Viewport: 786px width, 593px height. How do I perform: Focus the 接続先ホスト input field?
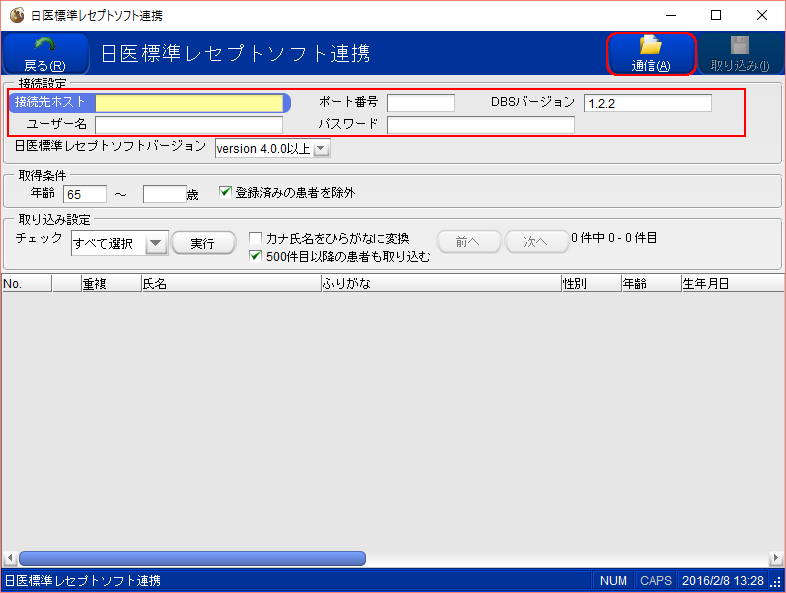click(189, 103)
